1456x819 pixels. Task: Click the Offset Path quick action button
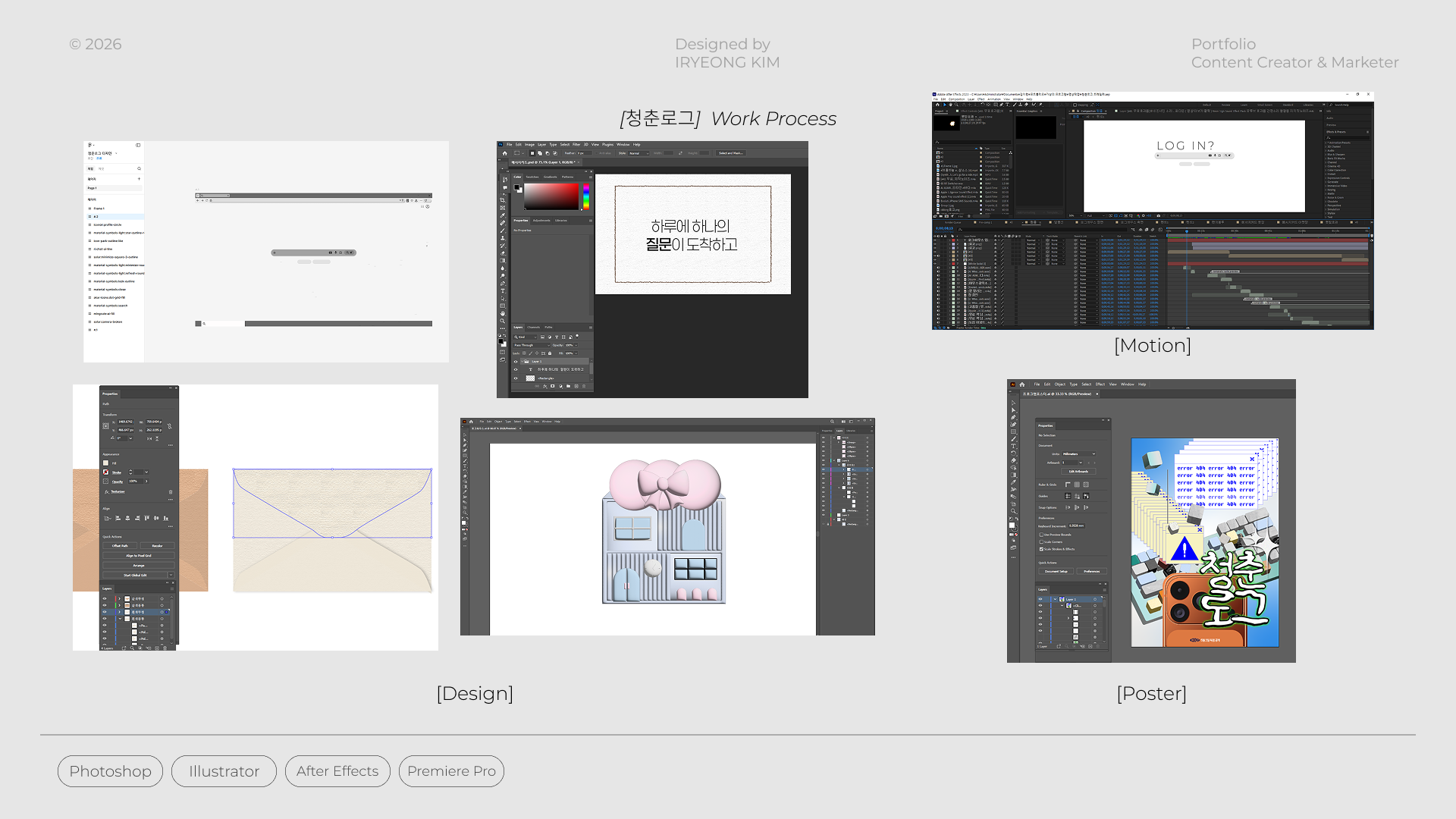pyautogui.click(x=120, y=545)
